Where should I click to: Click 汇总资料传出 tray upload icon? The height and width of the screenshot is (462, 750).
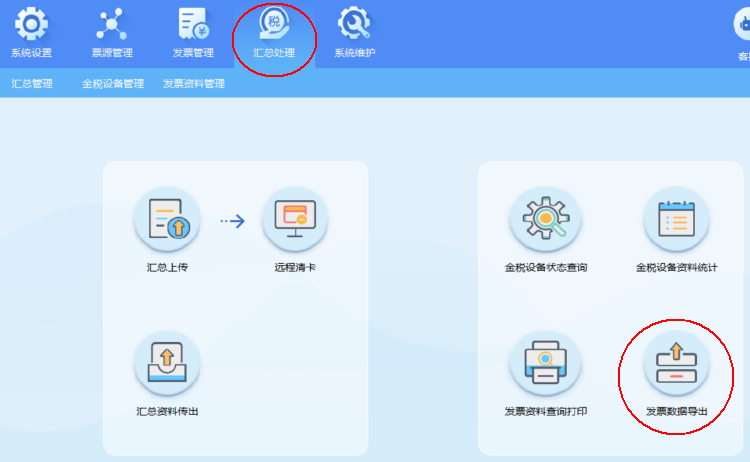(167, 363)
